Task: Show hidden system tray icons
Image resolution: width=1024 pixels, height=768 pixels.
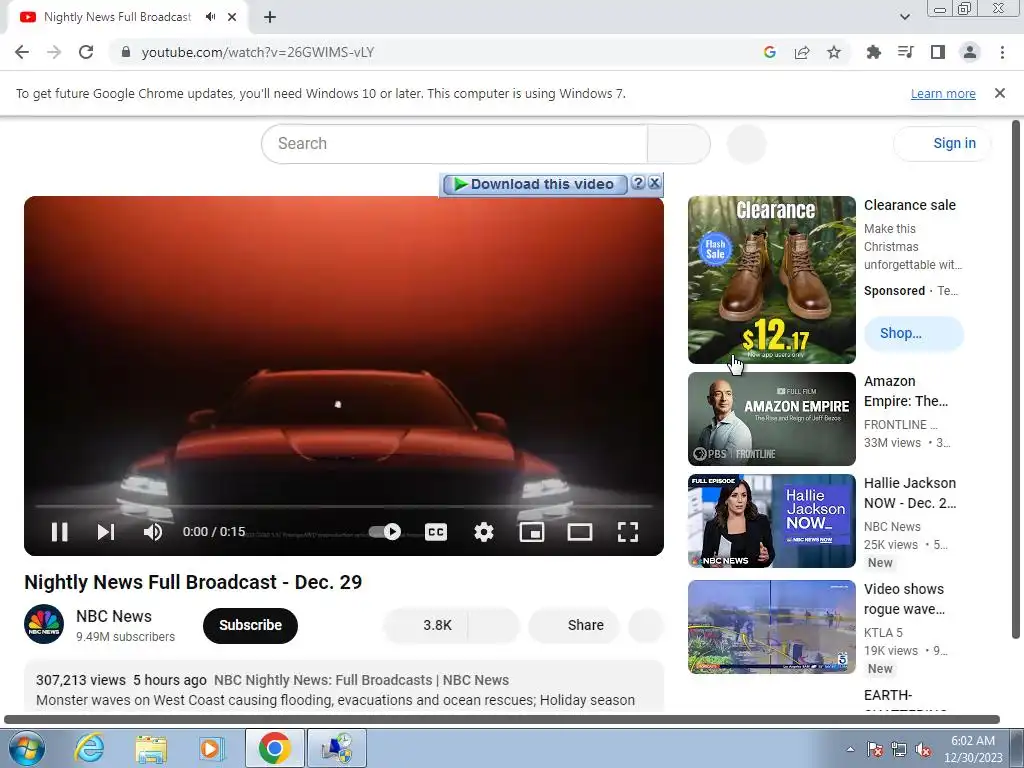Action: pyautogui.click(x=850, y=749)
